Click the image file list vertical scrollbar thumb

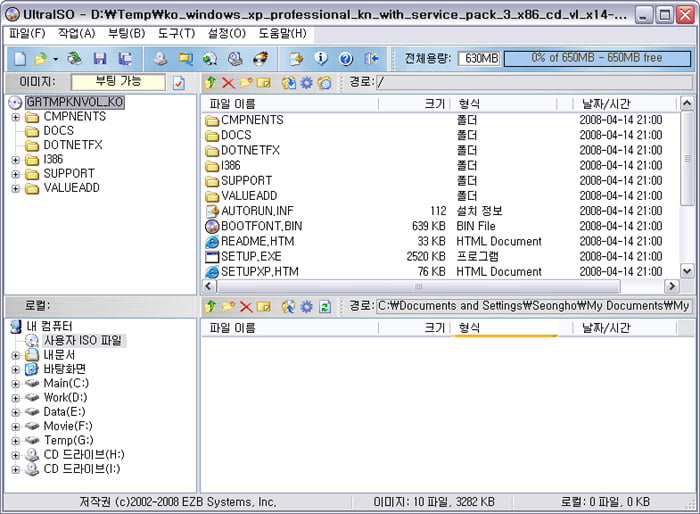point(687,159)
